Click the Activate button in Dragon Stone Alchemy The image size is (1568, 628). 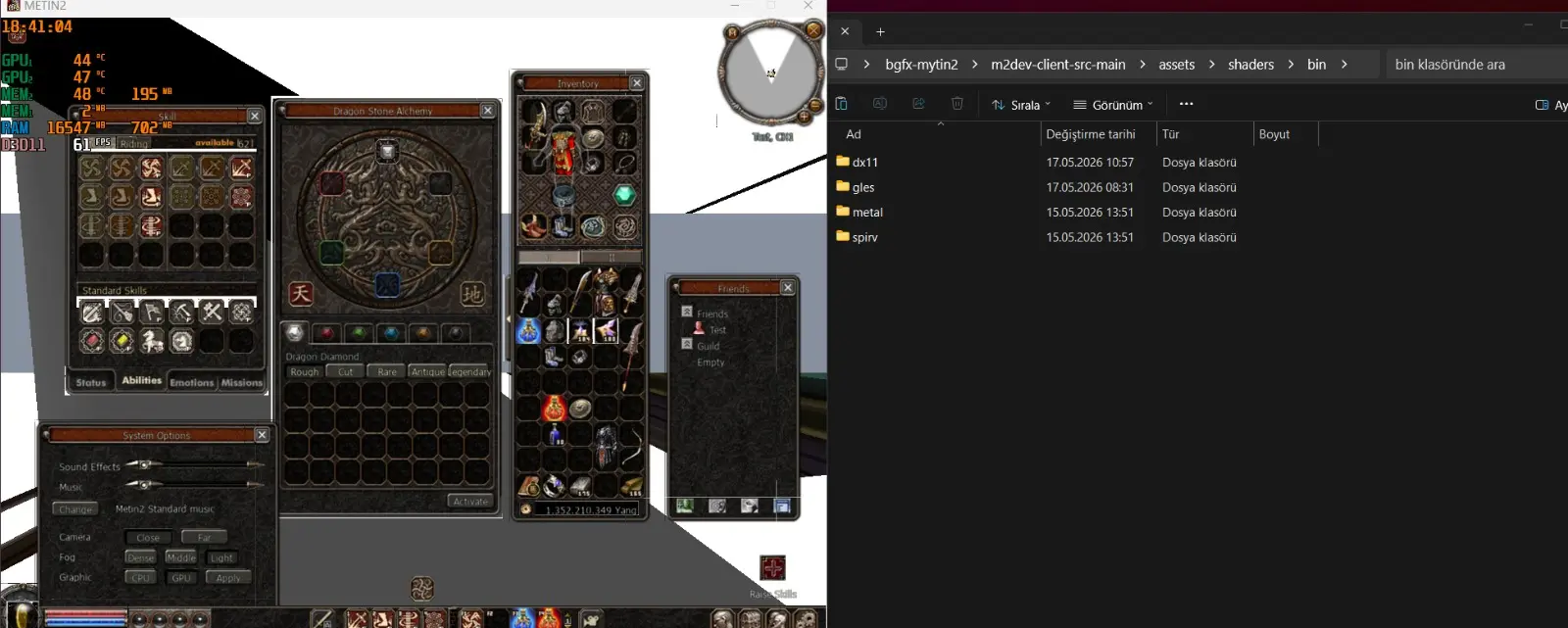tap(470, 502)
